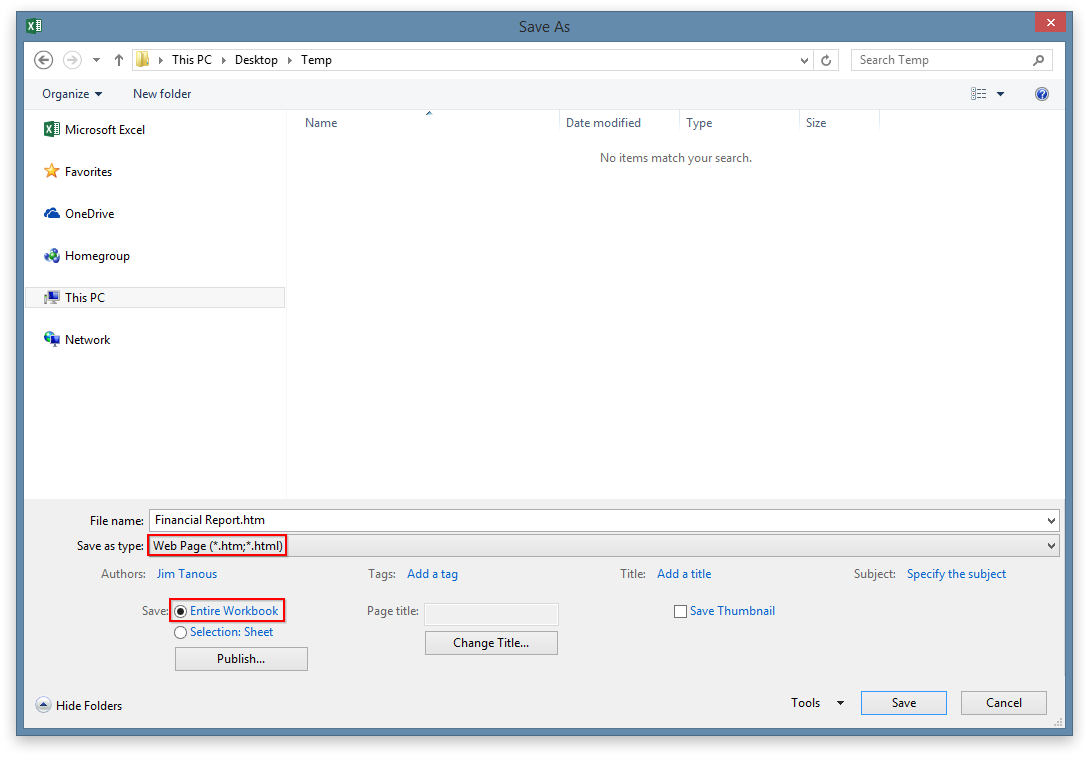Select the Entire Workbook radio button

(x=181, y=611)
